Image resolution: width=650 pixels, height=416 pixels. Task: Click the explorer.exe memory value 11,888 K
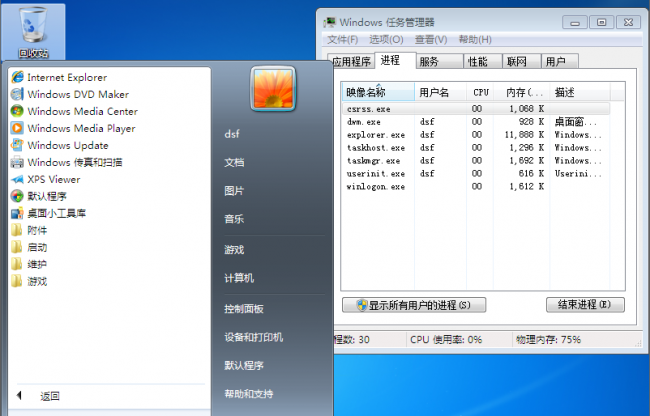coord(524,134)
